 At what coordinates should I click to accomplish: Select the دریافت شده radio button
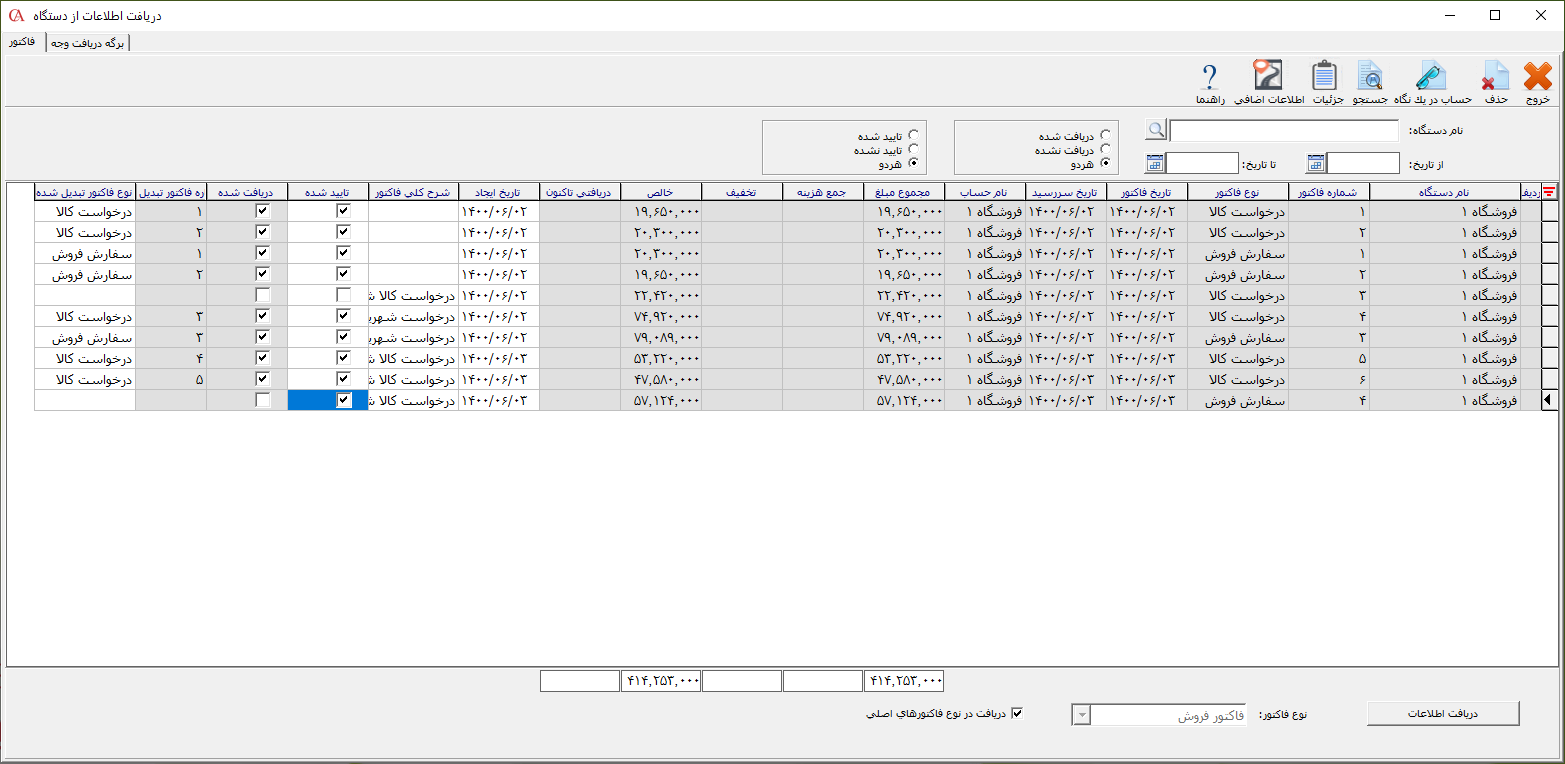pos(1105,135)
